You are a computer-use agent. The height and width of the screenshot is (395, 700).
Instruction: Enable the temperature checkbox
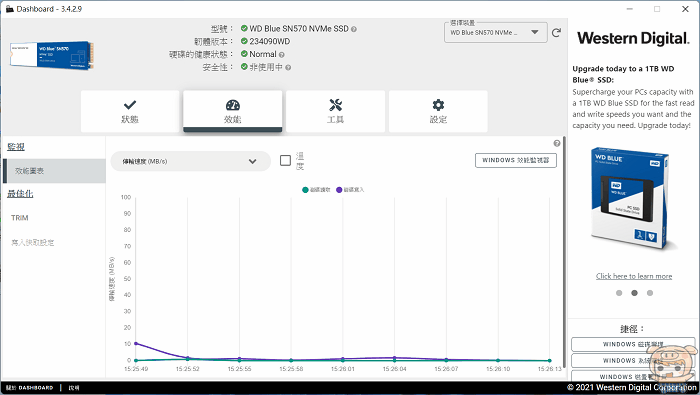pos(285,160)
